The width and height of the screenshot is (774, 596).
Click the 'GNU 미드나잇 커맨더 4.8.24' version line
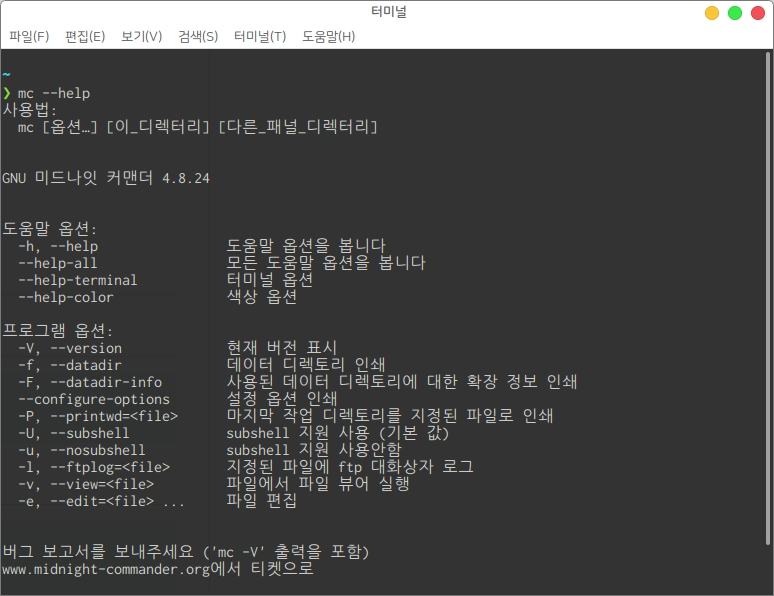pos(106,178)
